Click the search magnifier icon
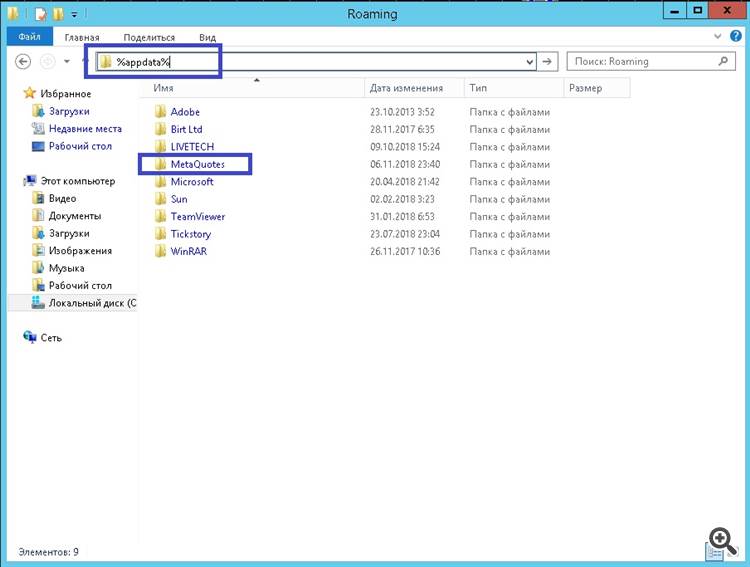Image resolution: width=750 pixels, height=567 pixels. coord(723,61)
